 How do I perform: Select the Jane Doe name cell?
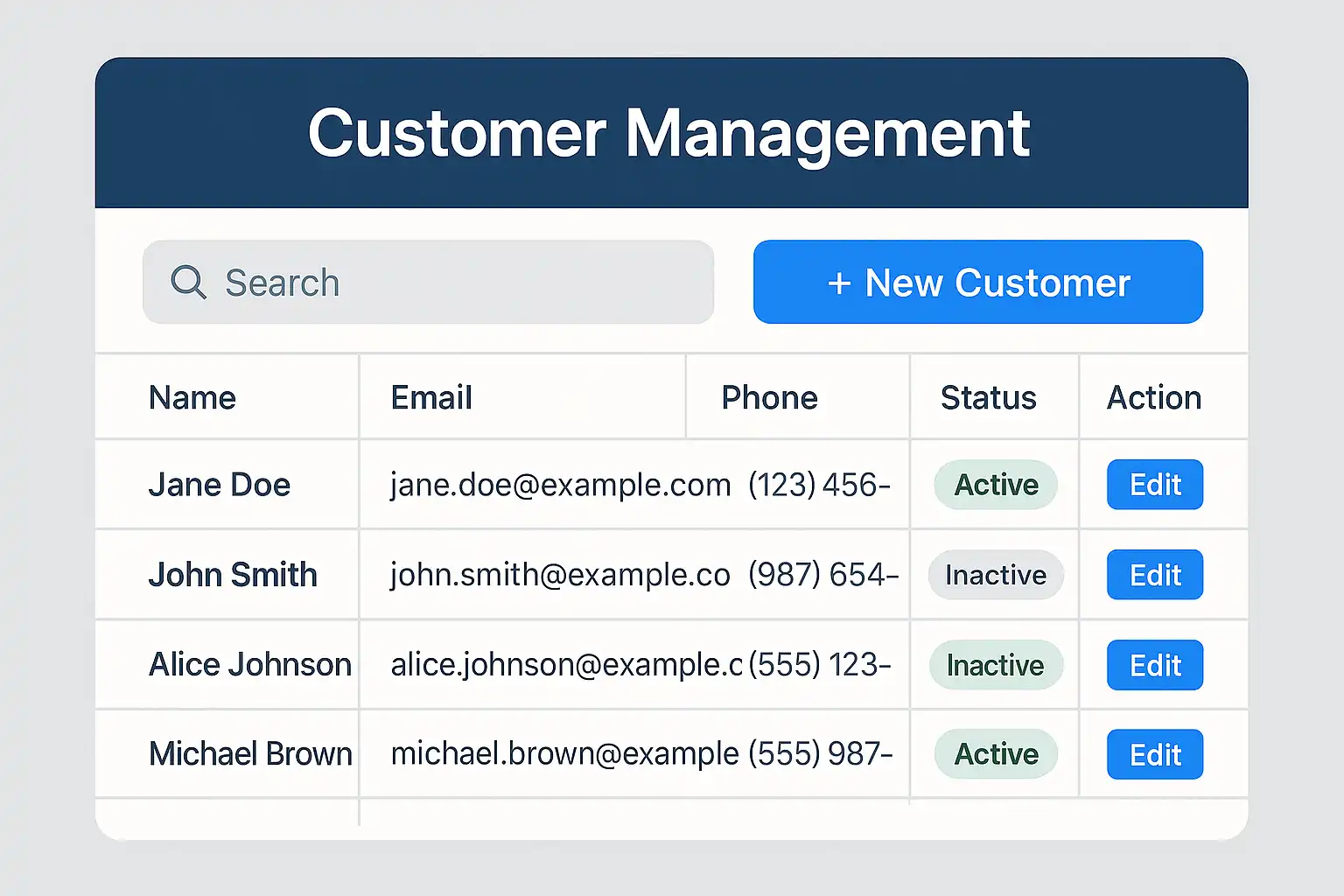click(x=220, y=485)
